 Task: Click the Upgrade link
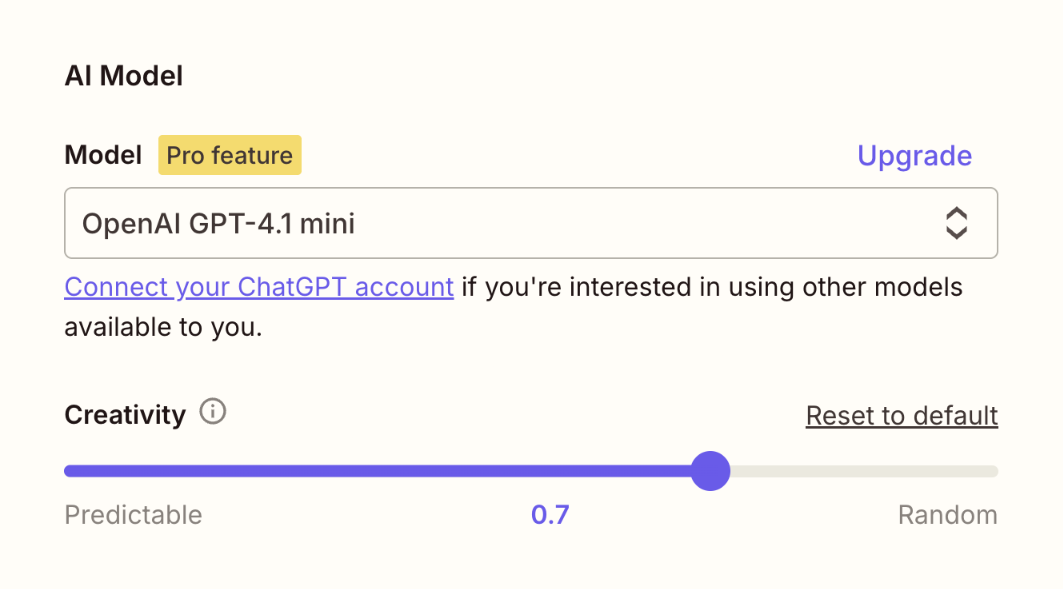(913, 155)
